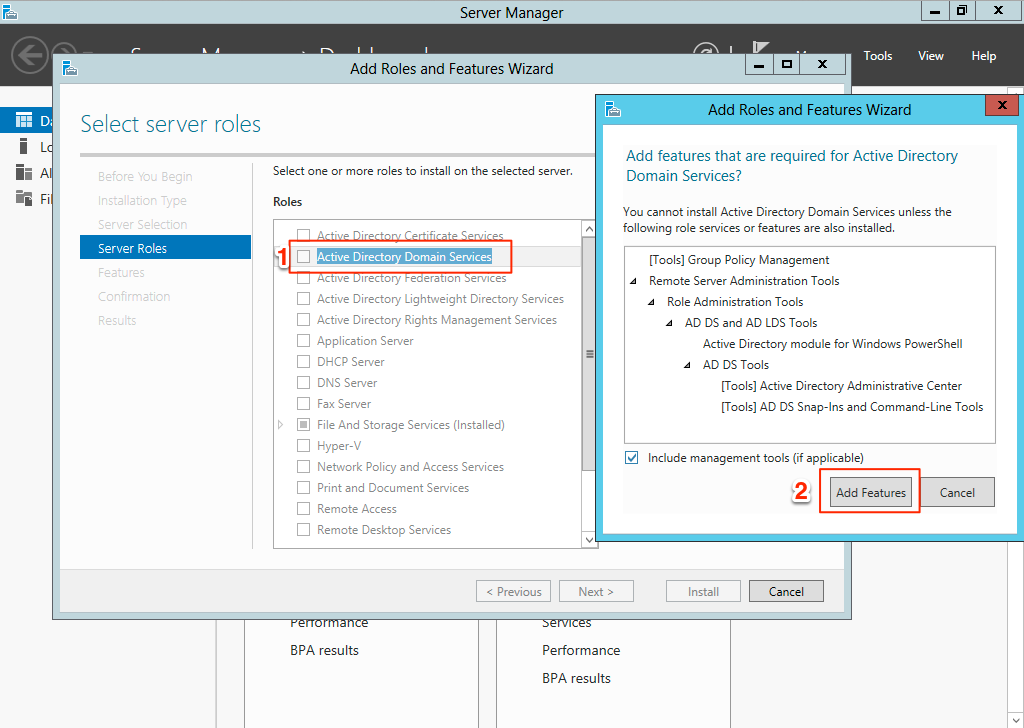
Task: Check Active Directory Certificate Services
Action: tap(303, 235)
